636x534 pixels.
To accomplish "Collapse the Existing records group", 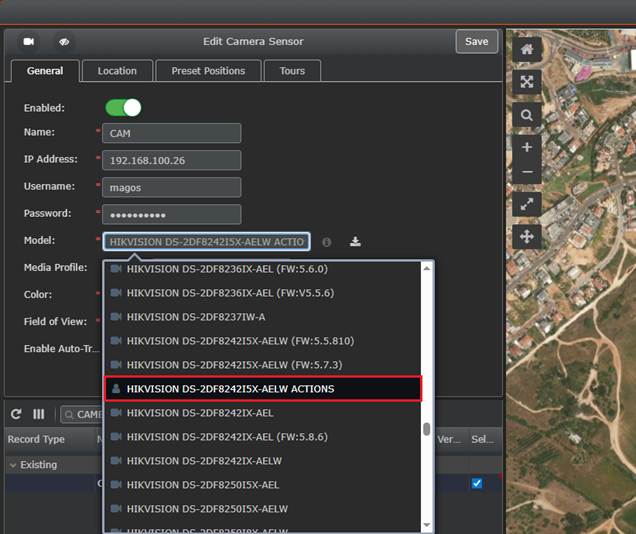I will [x=13, y=465].
